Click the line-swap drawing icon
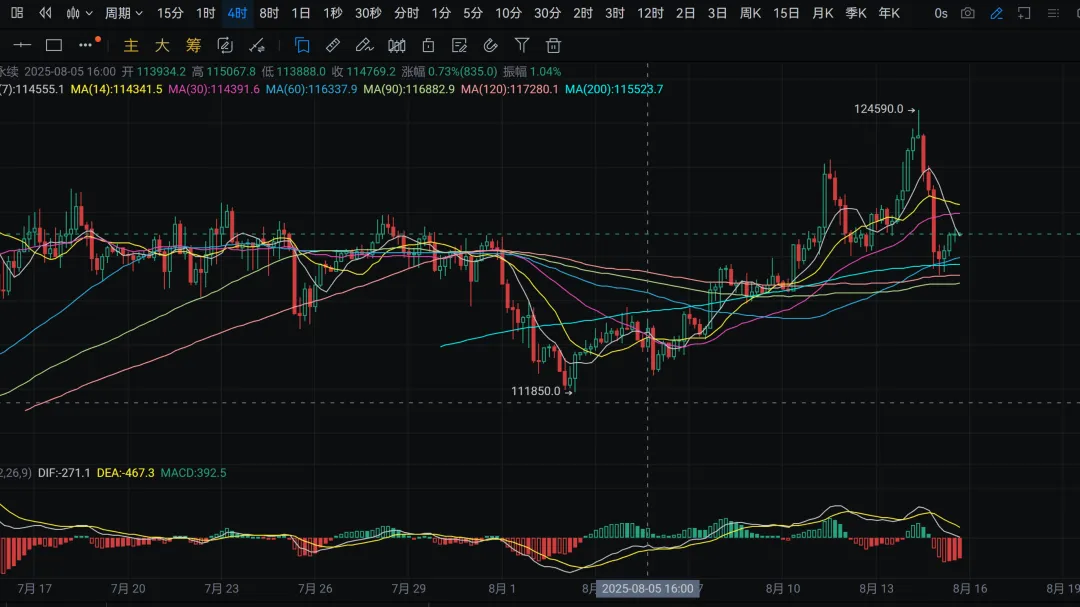 [257, 45]
